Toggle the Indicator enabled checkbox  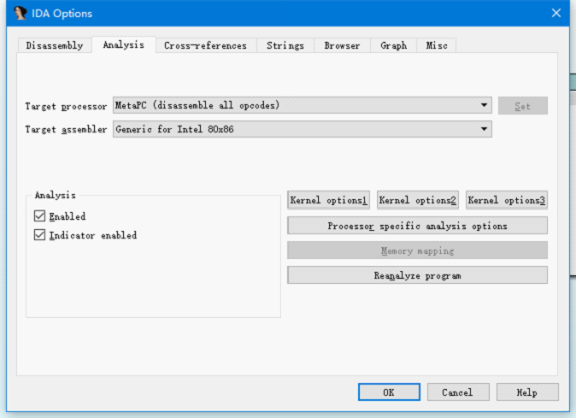point(39,235)
